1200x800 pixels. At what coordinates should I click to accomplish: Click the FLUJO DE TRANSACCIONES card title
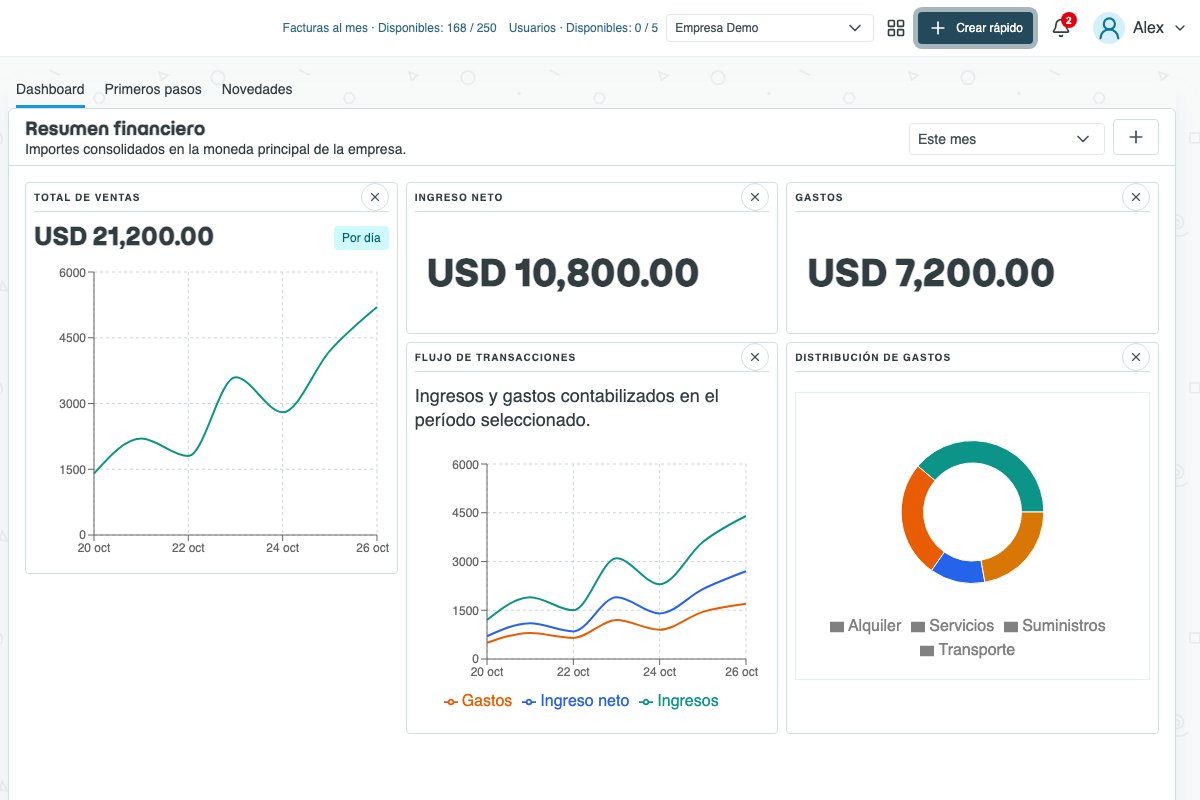tap(495, 357)
